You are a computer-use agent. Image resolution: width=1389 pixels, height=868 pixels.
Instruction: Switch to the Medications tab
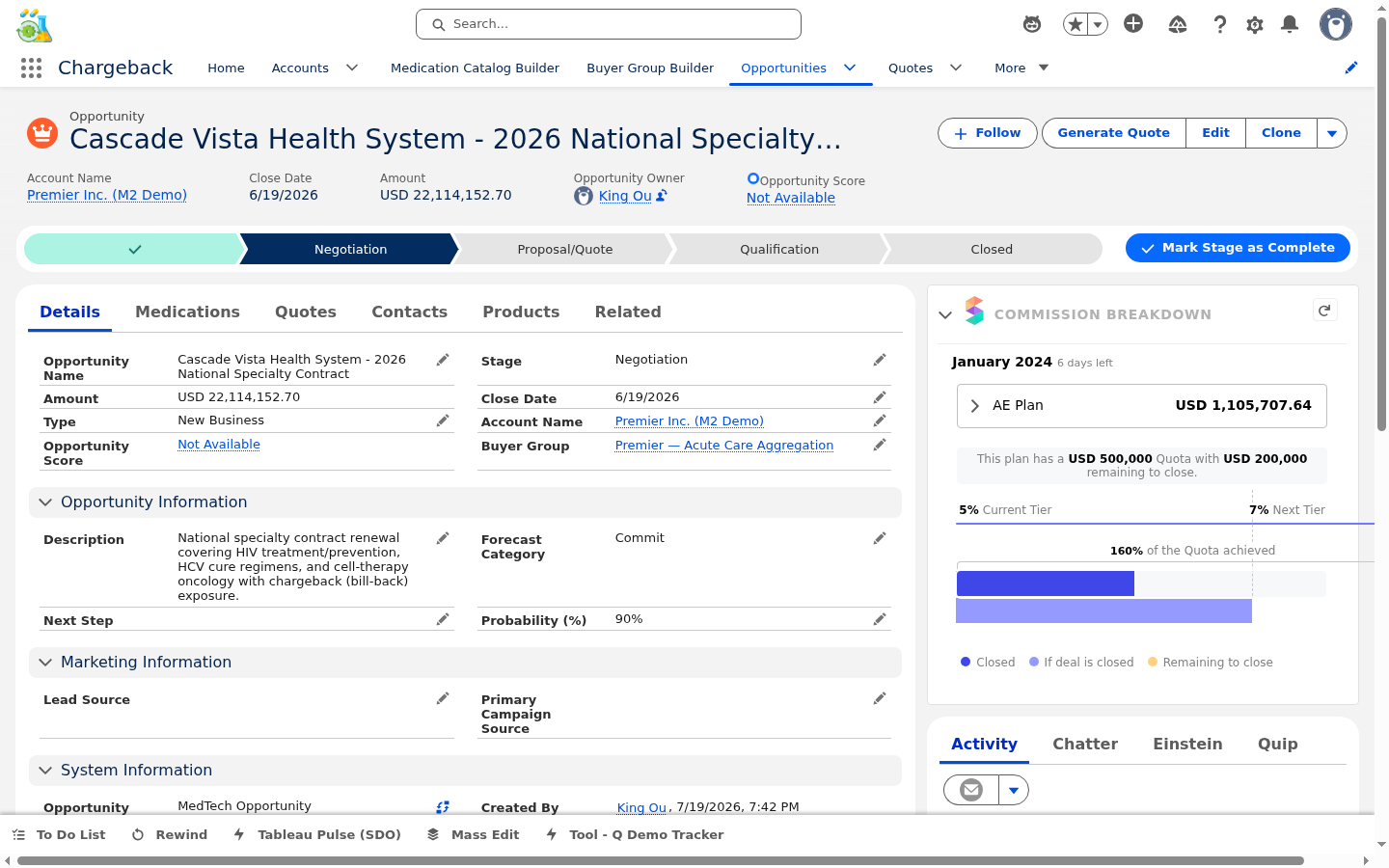187,312
